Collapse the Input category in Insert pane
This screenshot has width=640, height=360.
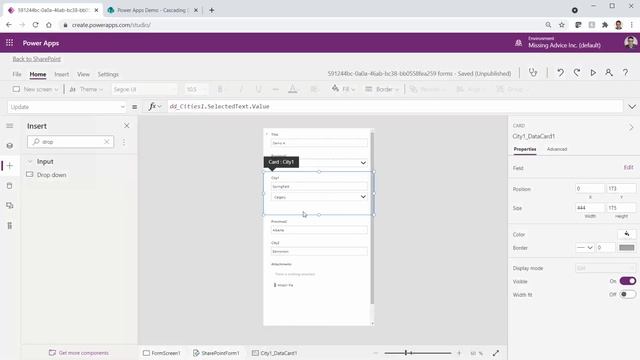(x=30, y=162)
